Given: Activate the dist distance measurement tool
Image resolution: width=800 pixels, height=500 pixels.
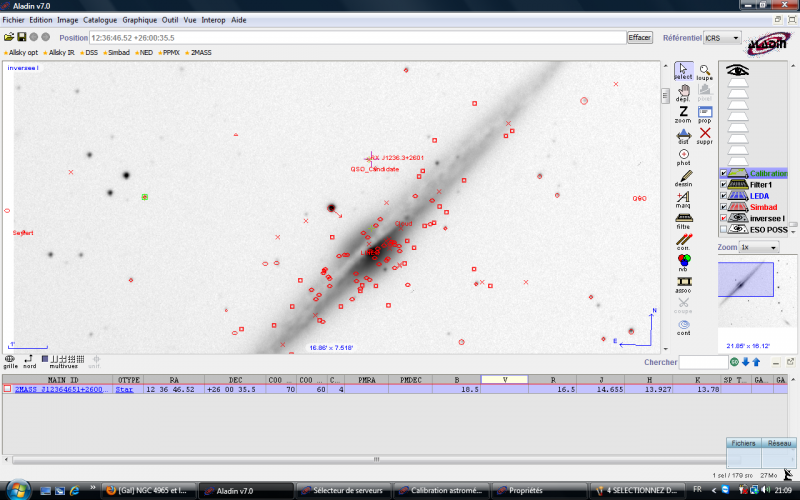Looking at the screenshot, I should click(x=683, y=136).
